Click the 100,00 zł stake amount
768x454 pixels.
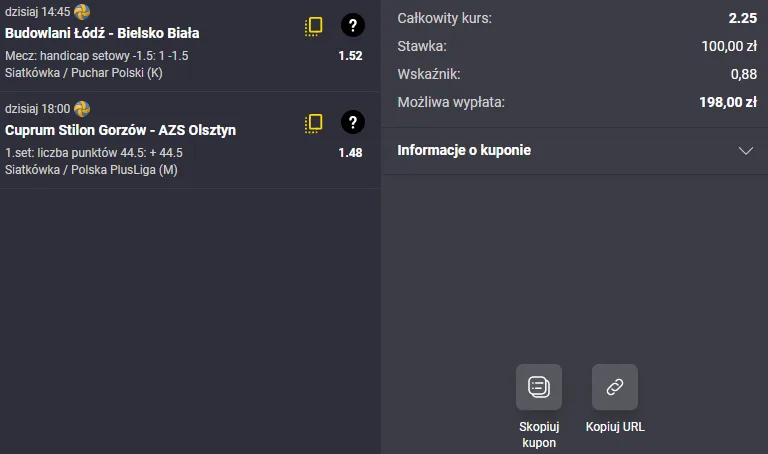729,45
